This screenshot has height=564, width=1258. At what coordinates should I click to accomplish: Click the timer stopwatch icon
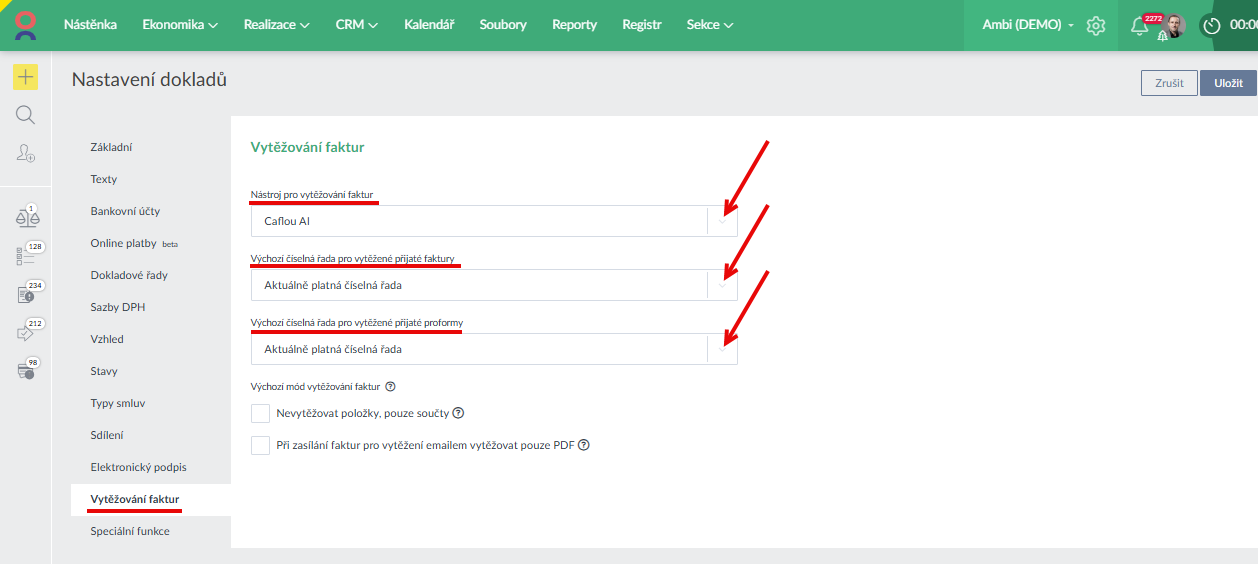pos(1212,26)
